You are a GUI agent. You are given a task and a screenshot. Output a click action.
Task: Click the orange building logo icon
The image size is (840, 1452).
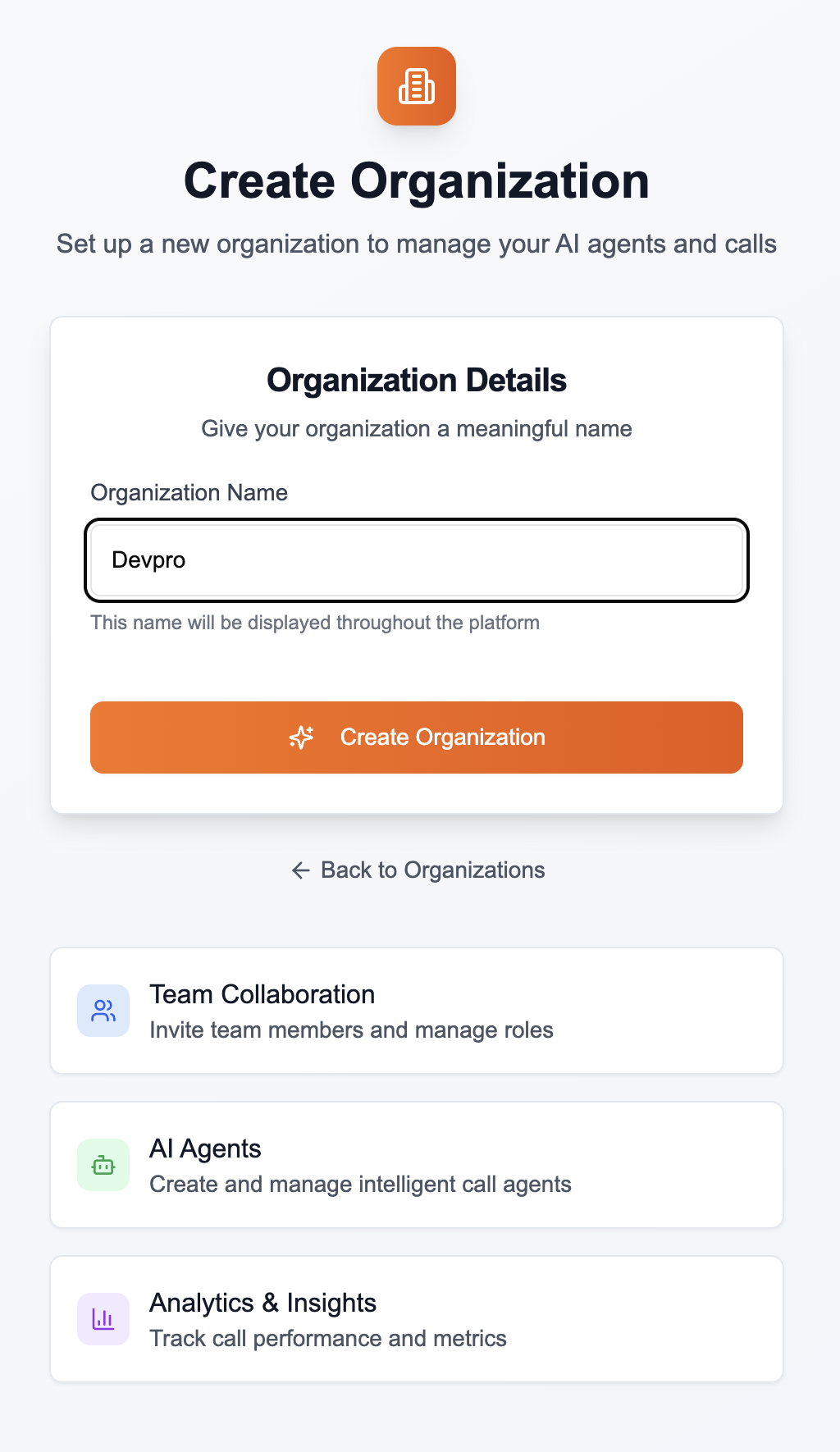coord(417,85)
